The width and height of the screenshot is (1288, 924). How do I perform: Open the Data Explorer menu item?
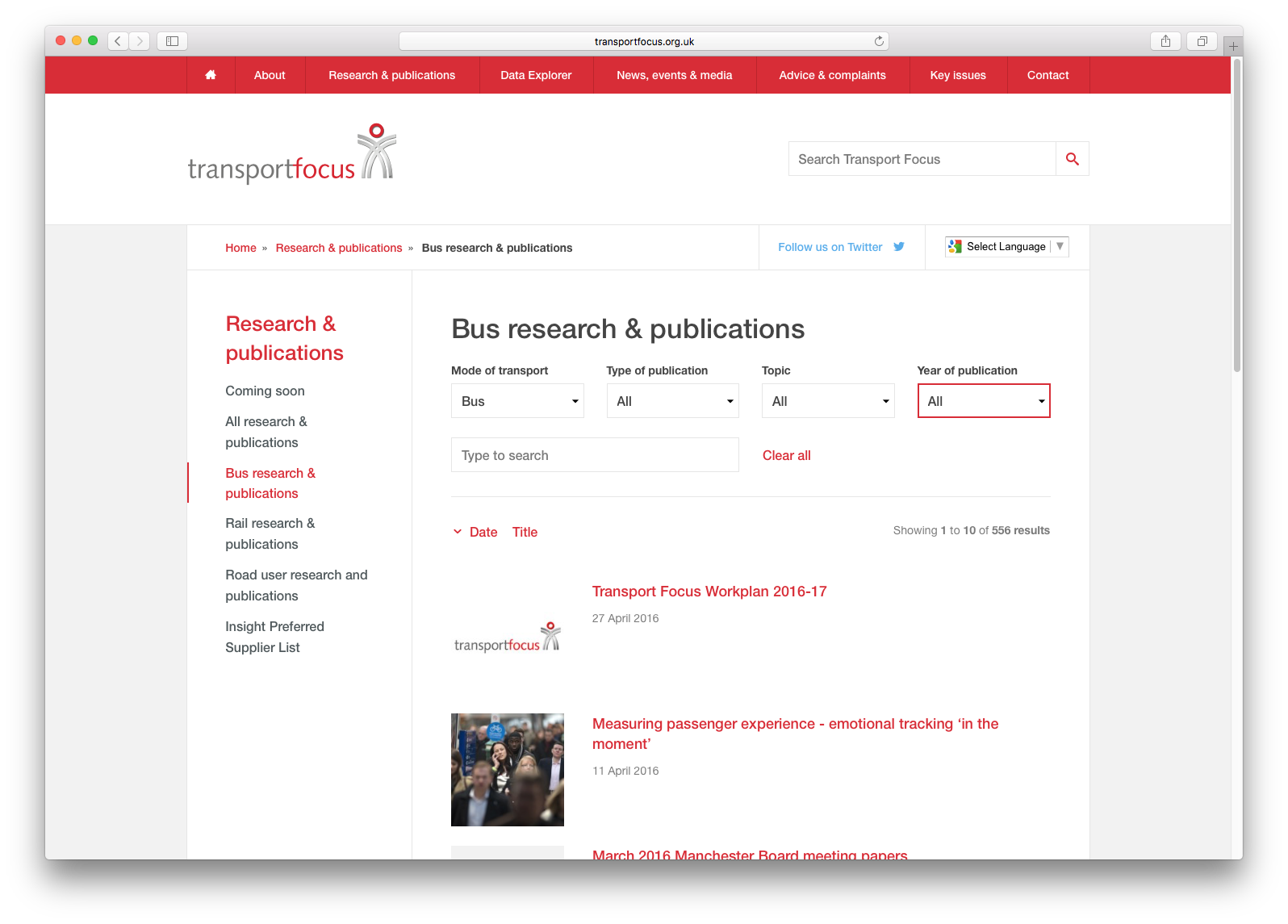click(x=536, y=75)
